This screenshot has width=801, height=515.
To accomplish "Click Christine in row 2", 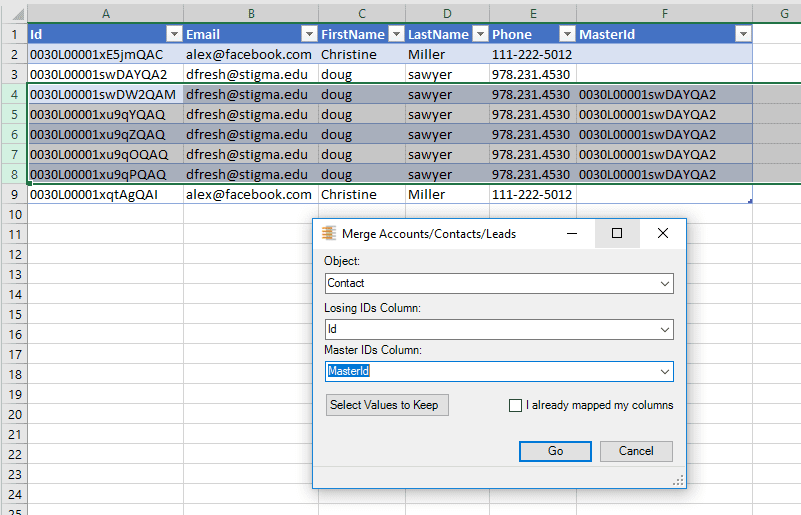I will pyautogui.click(x=362, y=54).
